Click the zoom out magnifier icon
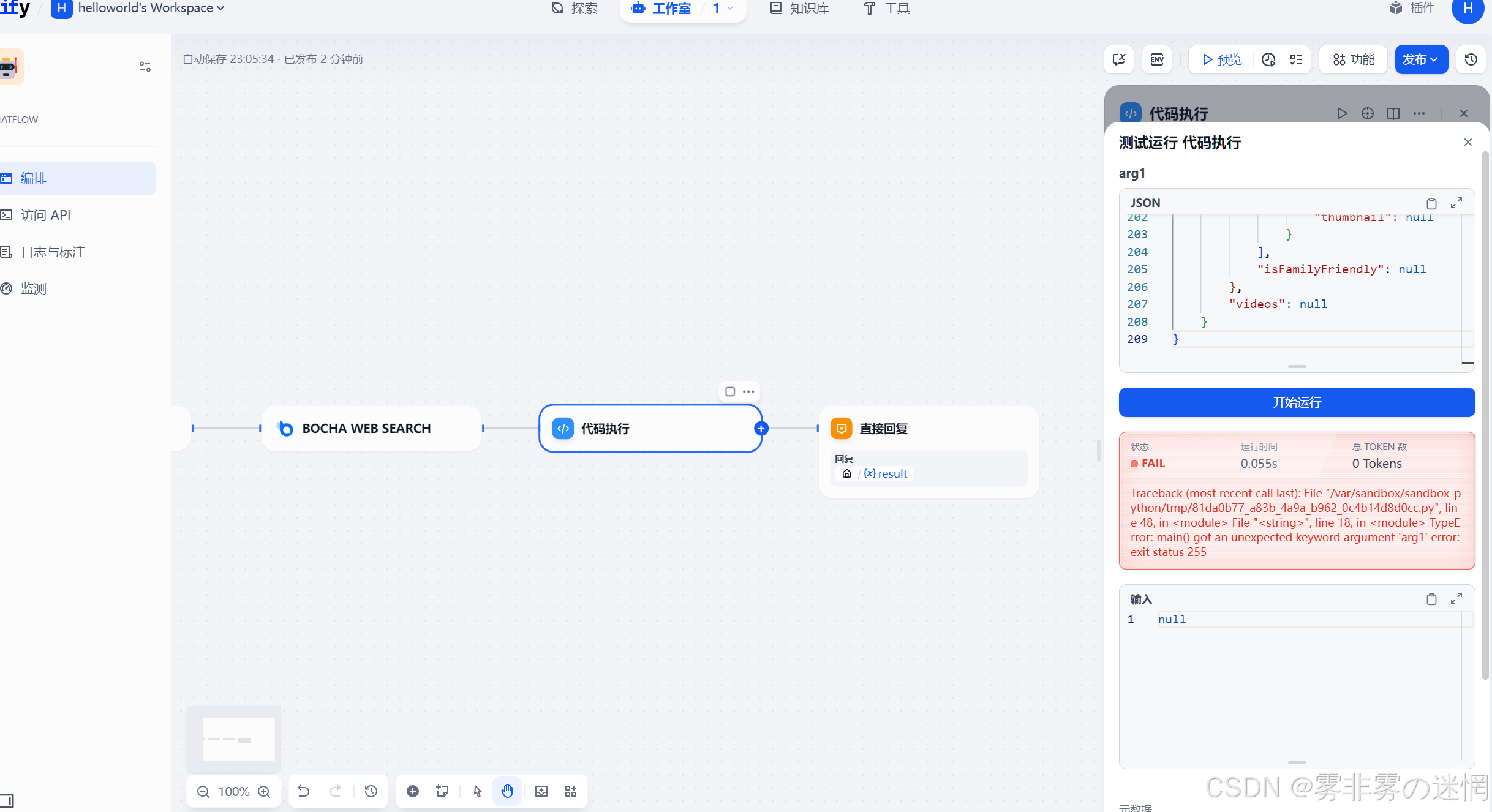Screen dimensions: 1492x812 point(203,792)
